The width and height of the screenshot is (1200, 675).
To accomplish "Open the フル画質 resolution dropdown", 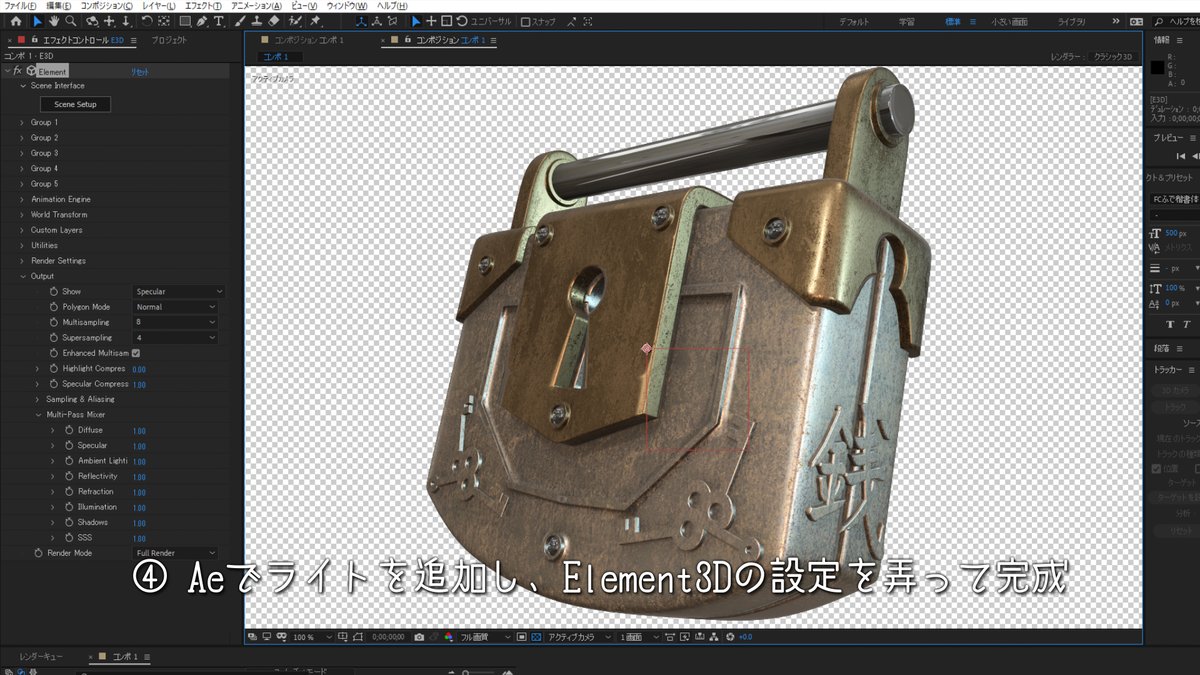I will (x=485, y=637).
